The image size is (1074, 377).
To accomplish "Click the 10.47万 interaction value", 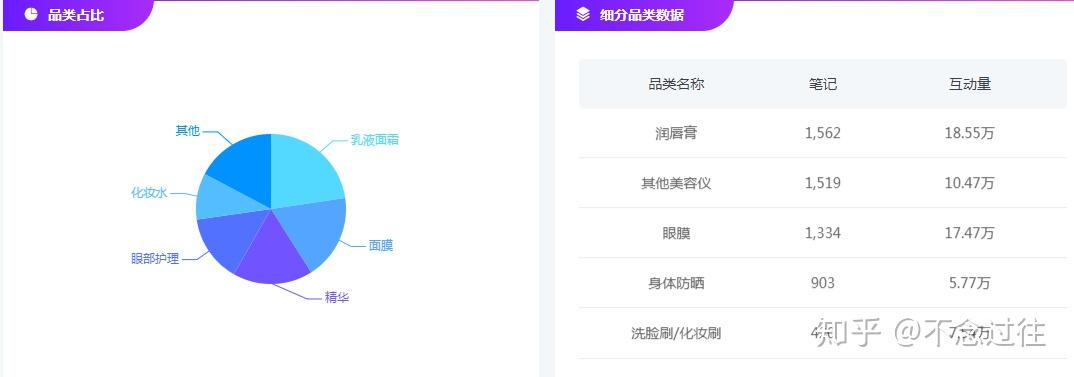I will [969, 183].
